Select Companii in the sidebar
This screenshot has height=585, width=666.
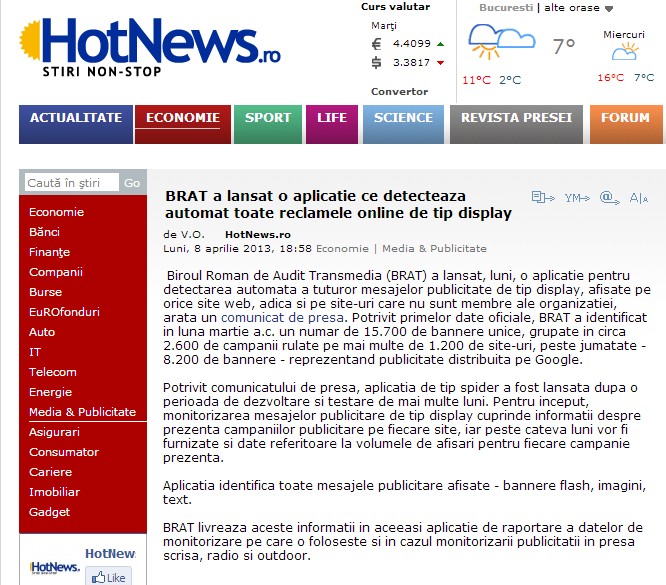click(x=56, y=272)
